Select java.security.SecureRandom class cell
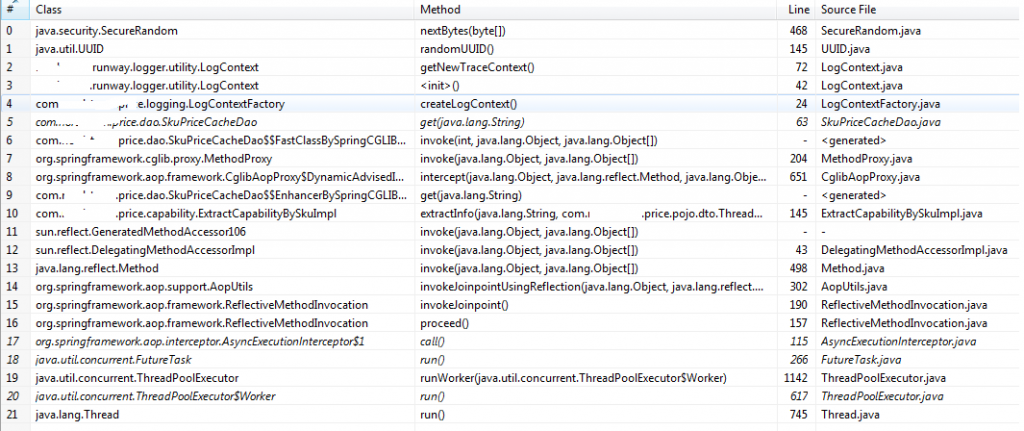Image resolution: width=1024 pixels, height=431 pixels. (107, 31)
